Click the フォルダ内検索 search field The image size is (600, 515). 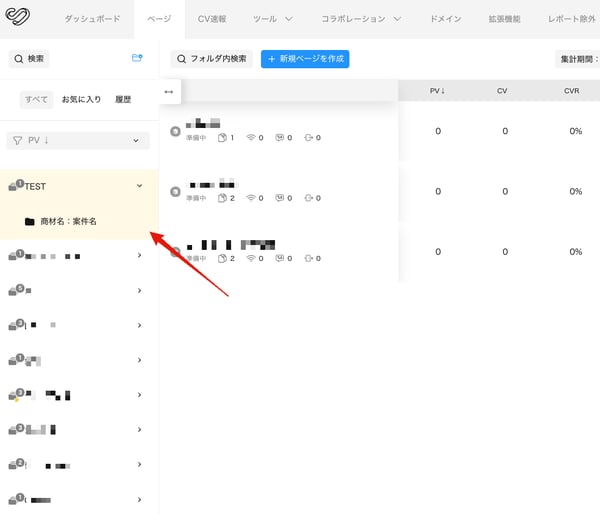click(211, 59)
